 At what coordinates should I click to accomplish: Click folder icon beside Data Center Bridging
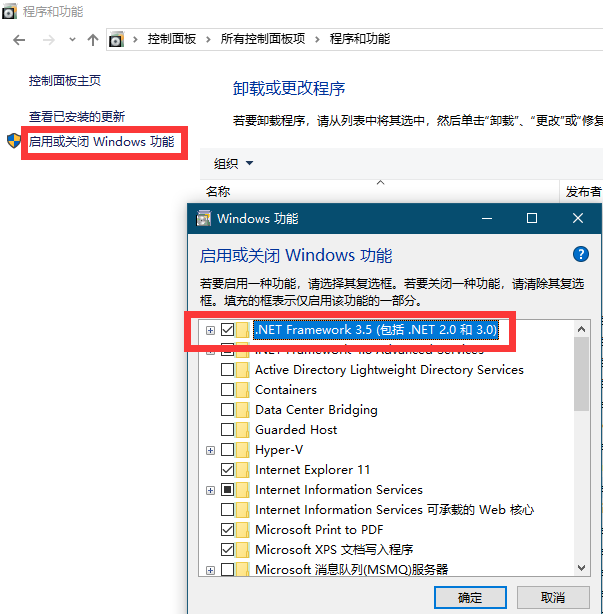242,409
